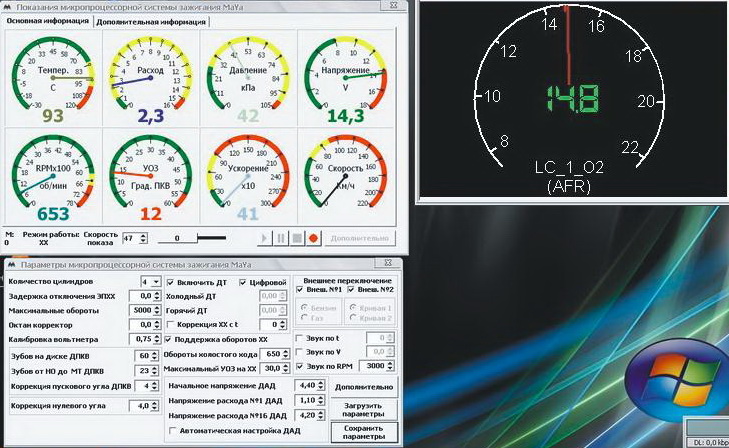Image resolution: width=729 pixels, height=448 pixels.
Task: Click the play button in playback controls
Action: (x=264, y=239)
